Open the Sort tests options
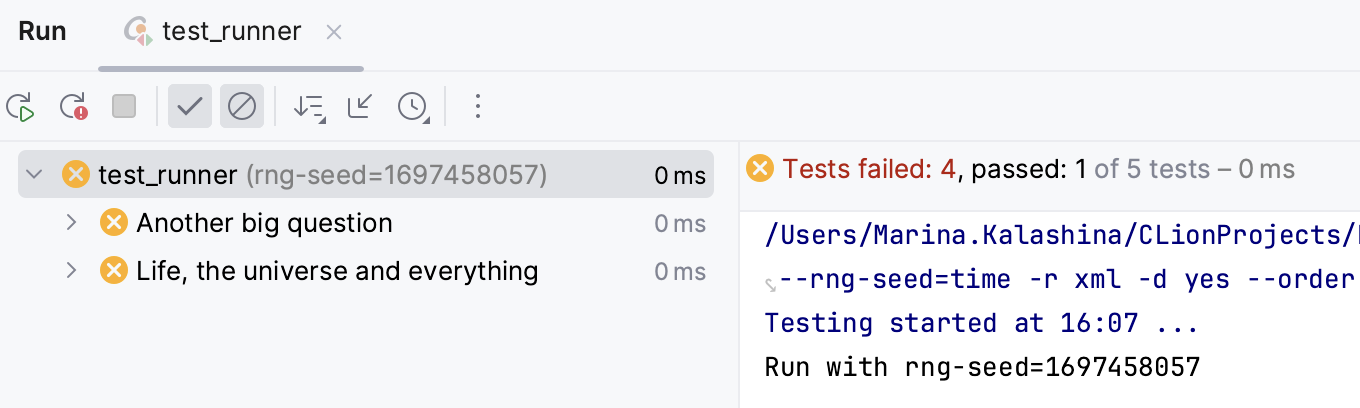Screen dimensions: 1360x408 [x=309, y=107]
